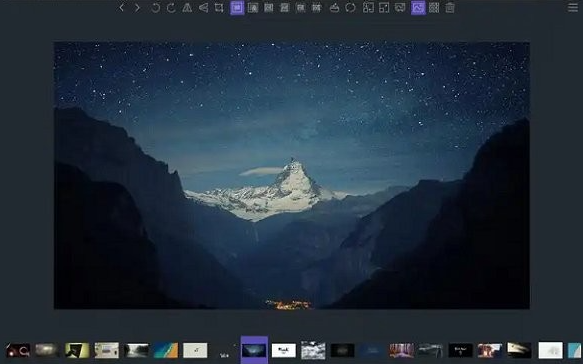
Task: Open the reddish portrait thumbnail
Action: pyautogui.click(x=490, y=350)
